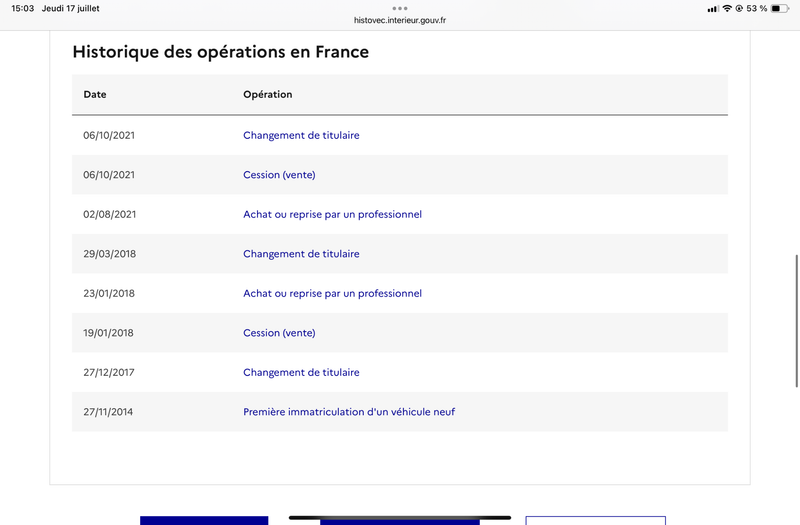Open the 23/01/2018 Achat ou reprise par un professionnel entry

coord(332,293)
